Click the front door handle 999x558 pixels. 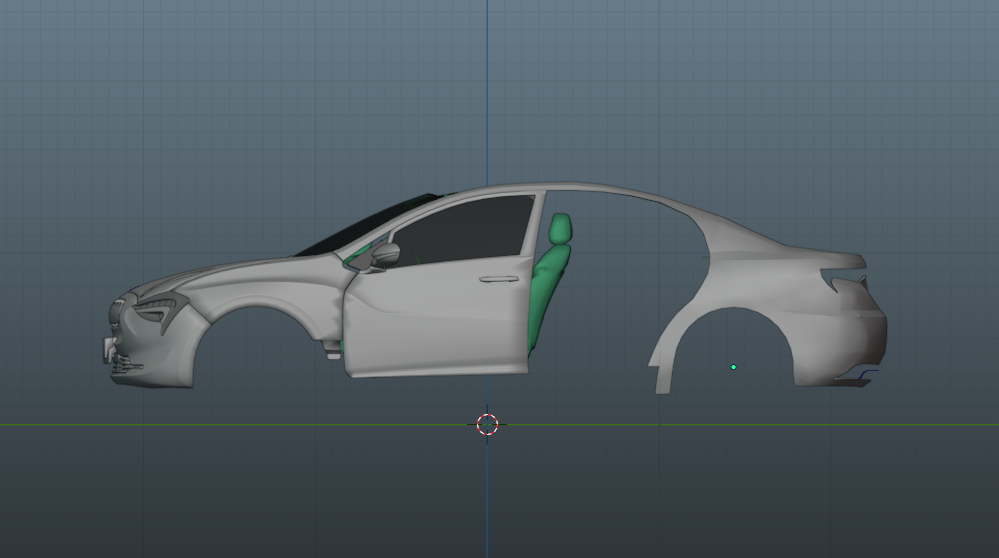499,280
